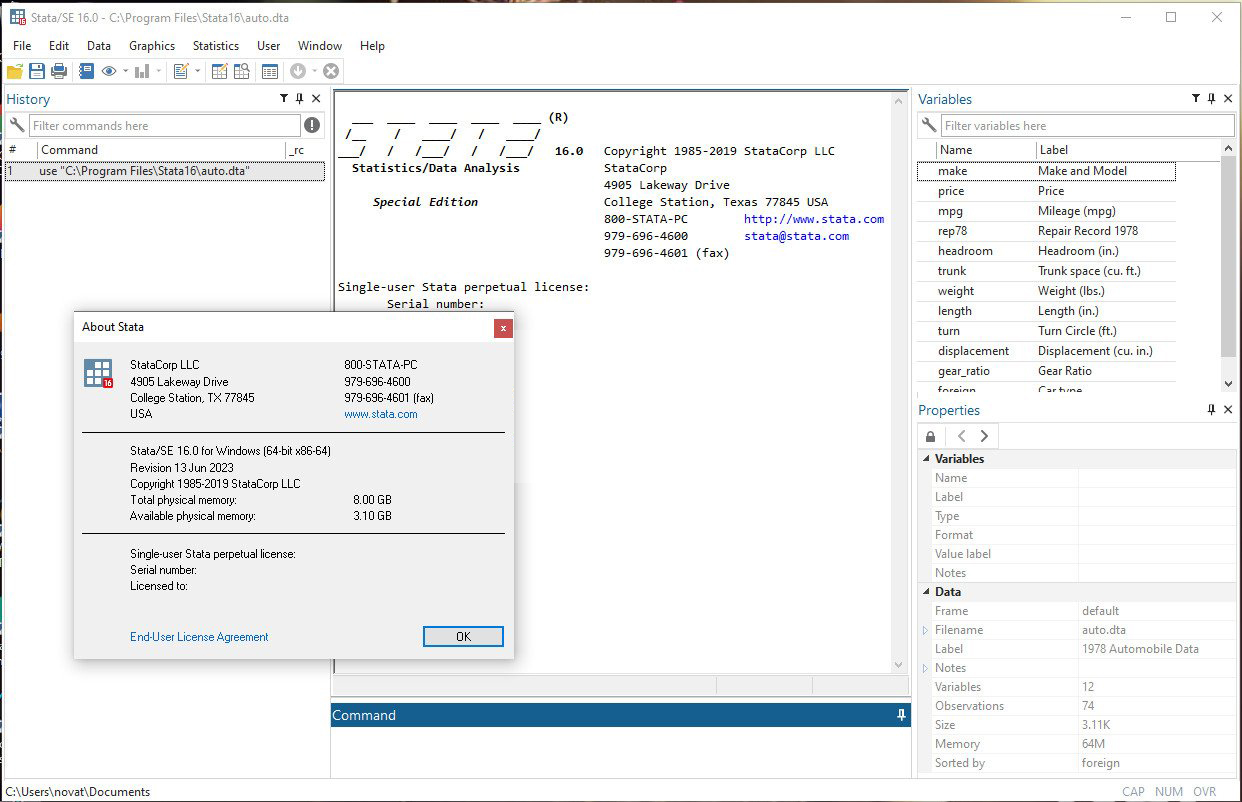Open the Log notebook icon
This screenshot has height=802, width=1242.
pyautogui.click(x=87, y=71)
